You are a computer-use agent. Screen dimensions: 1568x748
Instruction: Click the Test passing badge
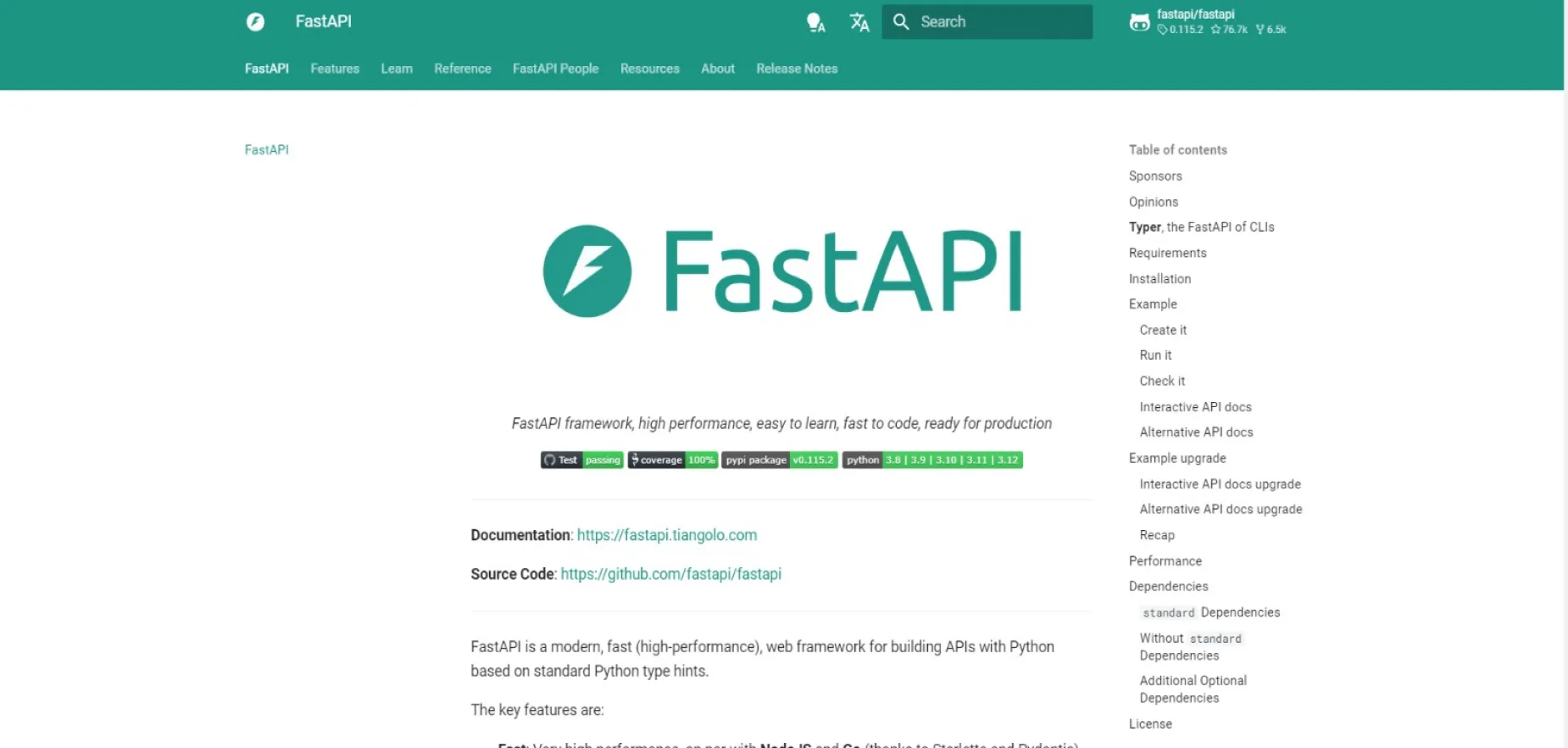(582, 460)
